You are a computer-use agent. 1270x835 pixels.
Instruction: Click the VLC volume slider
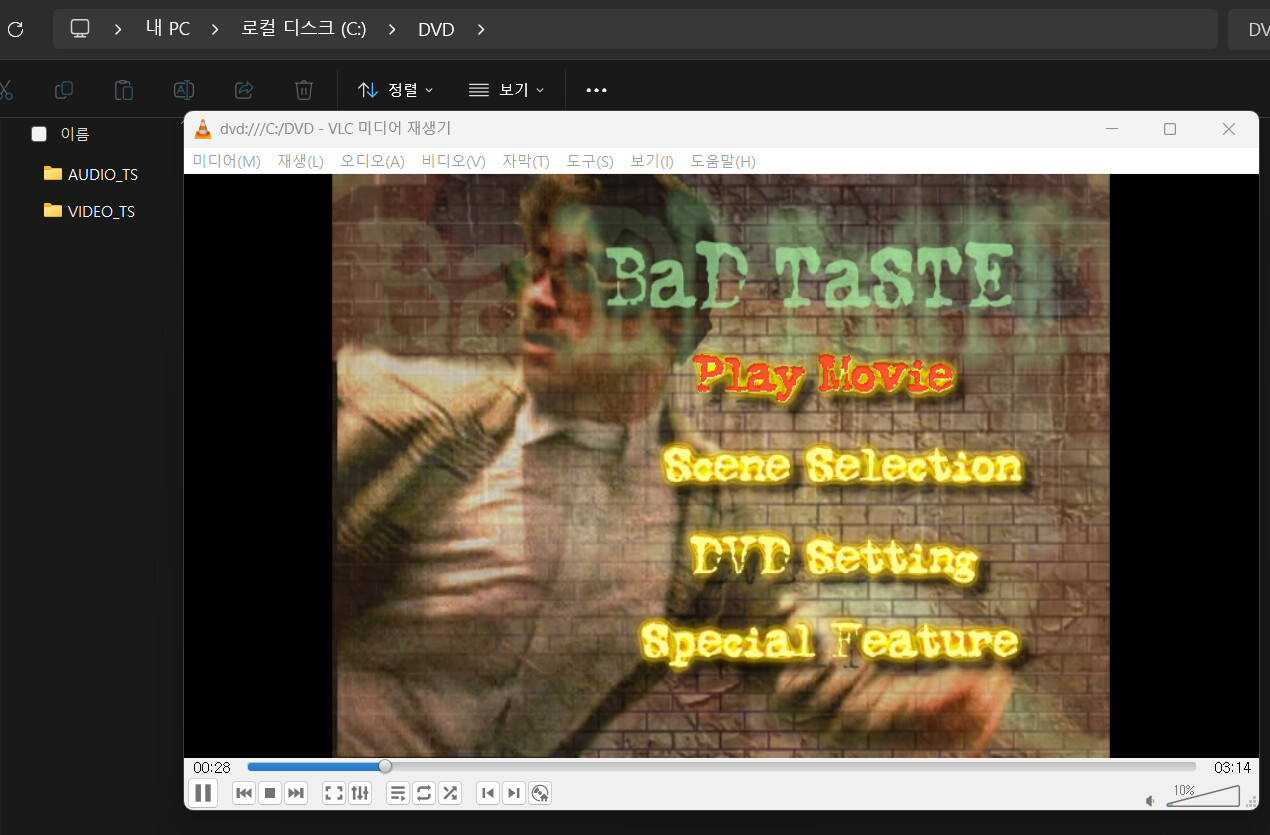[1203, 796]
